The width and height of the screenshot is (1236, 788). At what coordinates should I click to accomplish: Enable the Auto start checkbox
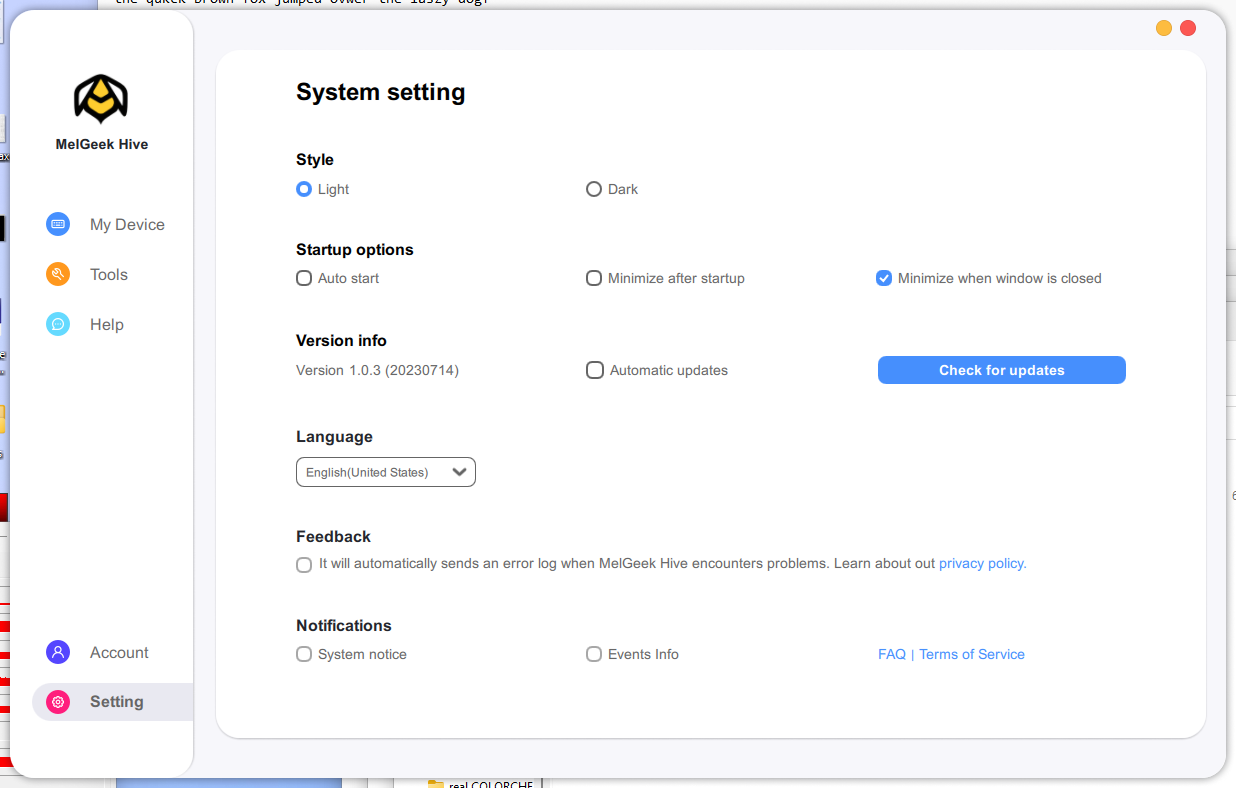304,278
